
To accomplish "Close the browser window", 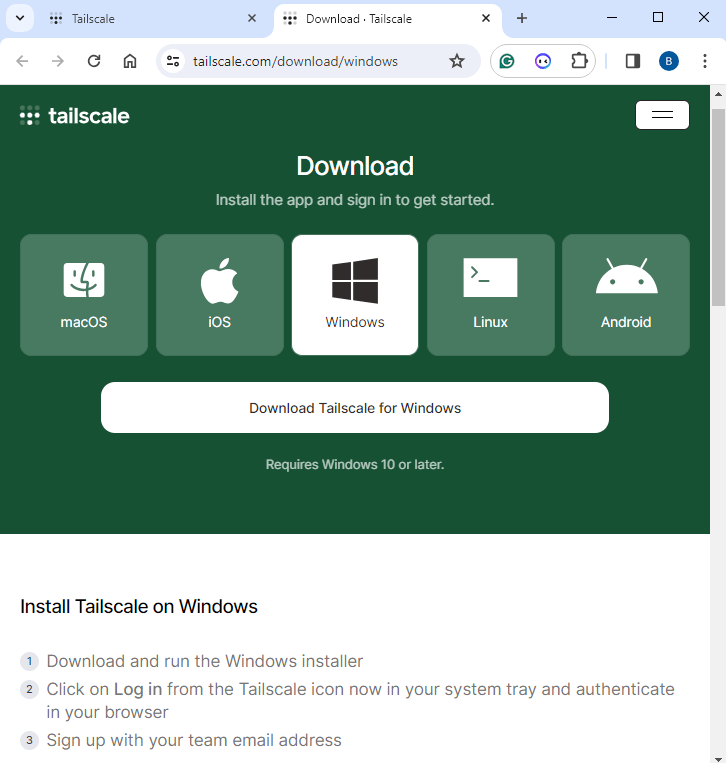I will [x=704, y=18].
